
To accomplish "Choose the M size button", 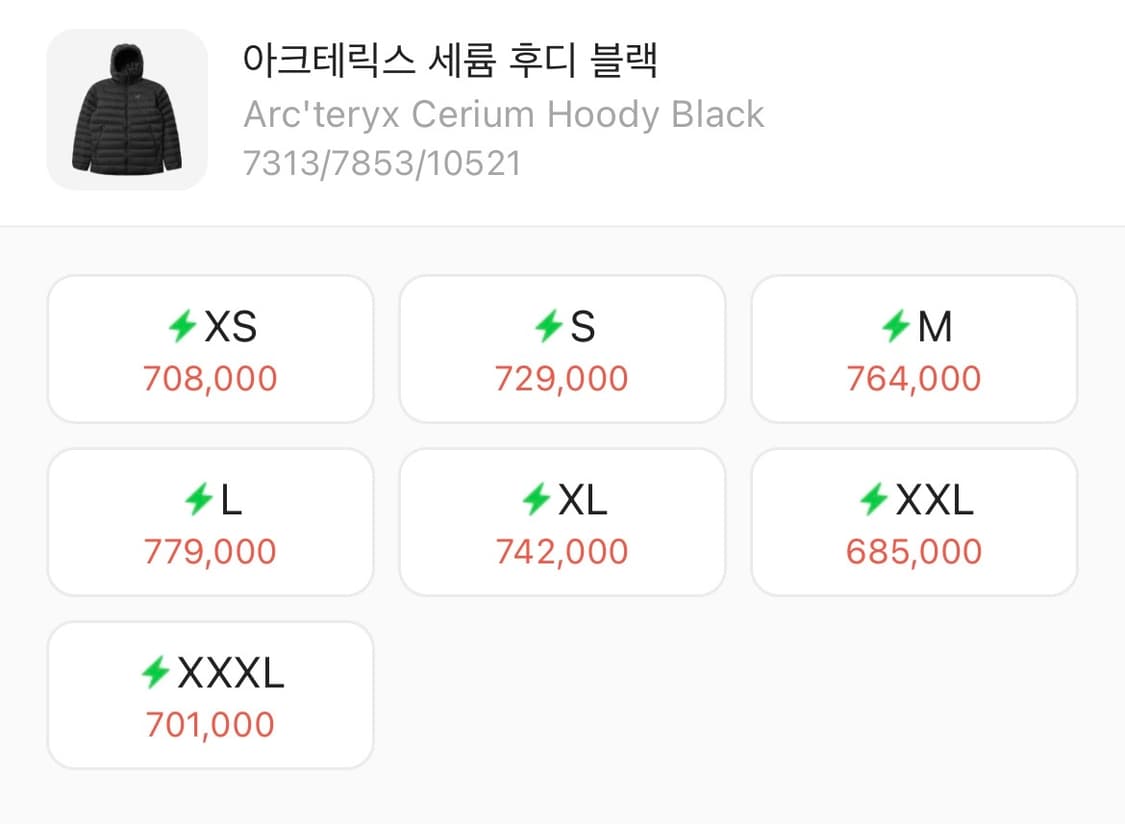I will coord(914,348).
